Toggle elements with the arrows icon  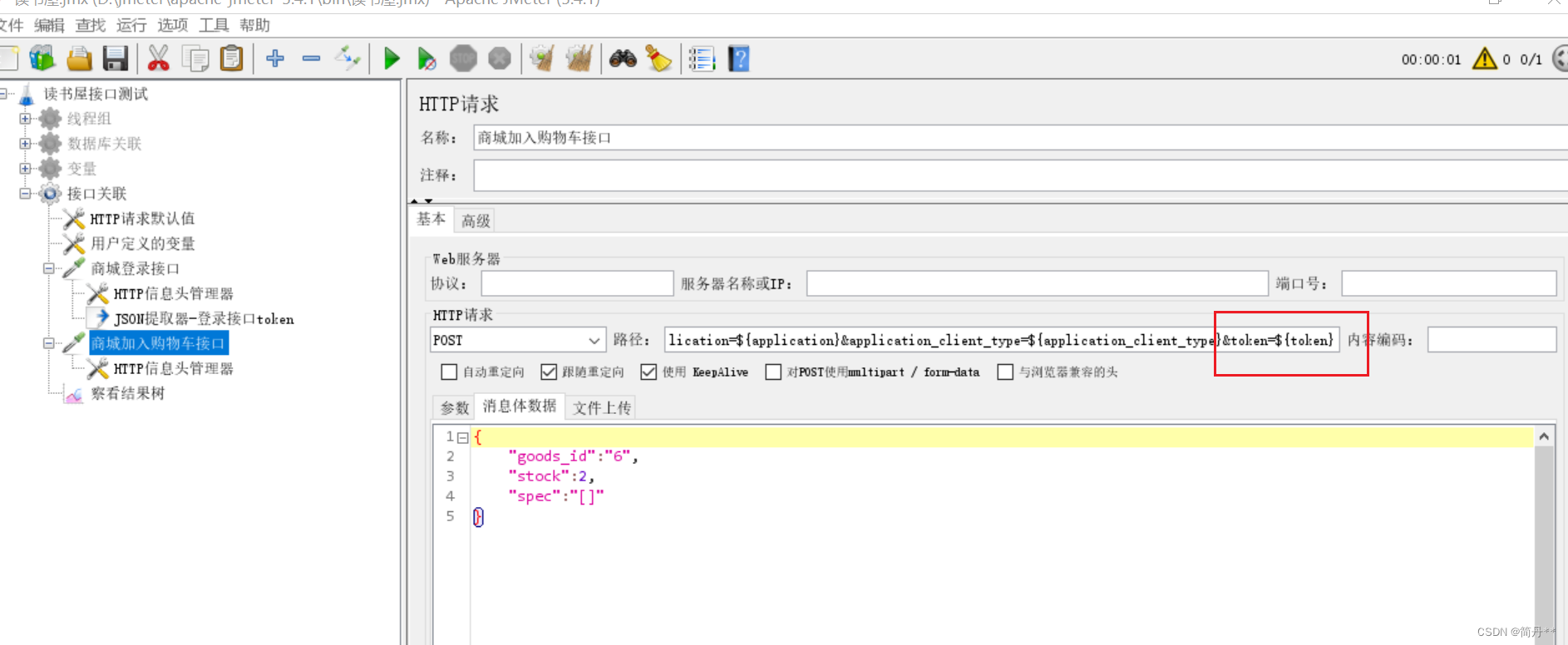pos(348,58)
